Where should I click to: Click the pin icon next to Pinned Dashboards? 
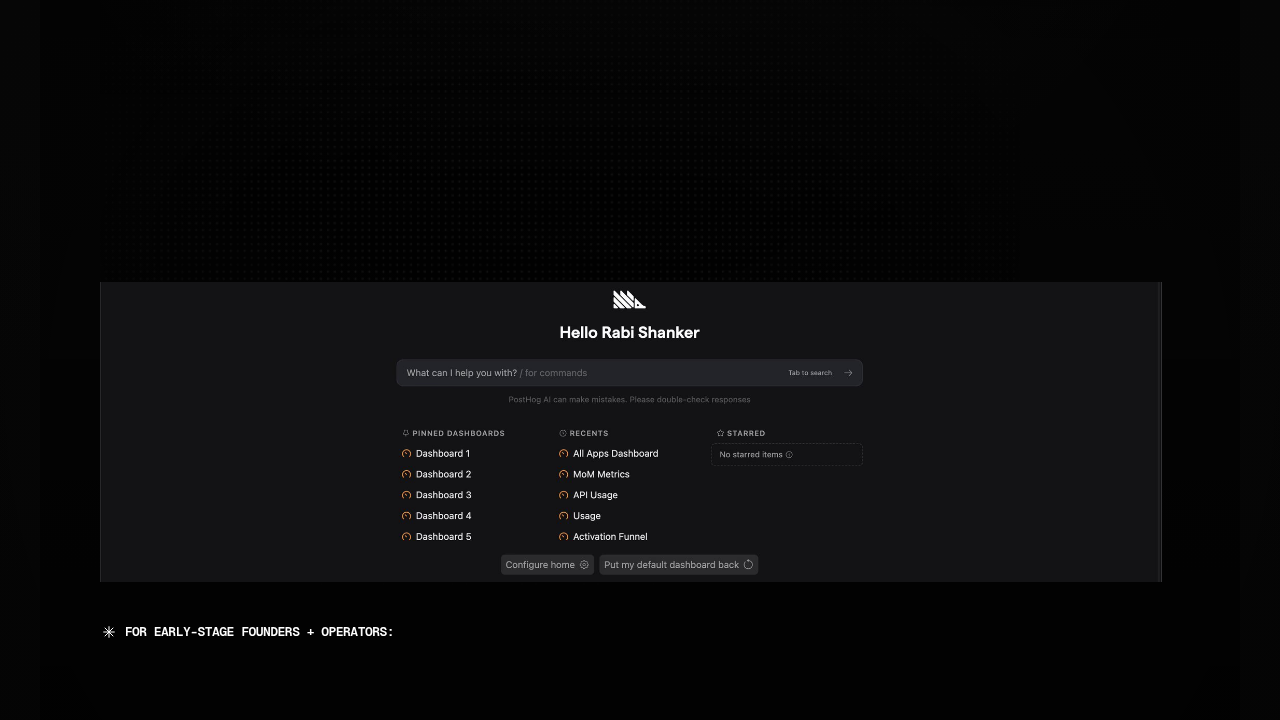coord(406,433)
